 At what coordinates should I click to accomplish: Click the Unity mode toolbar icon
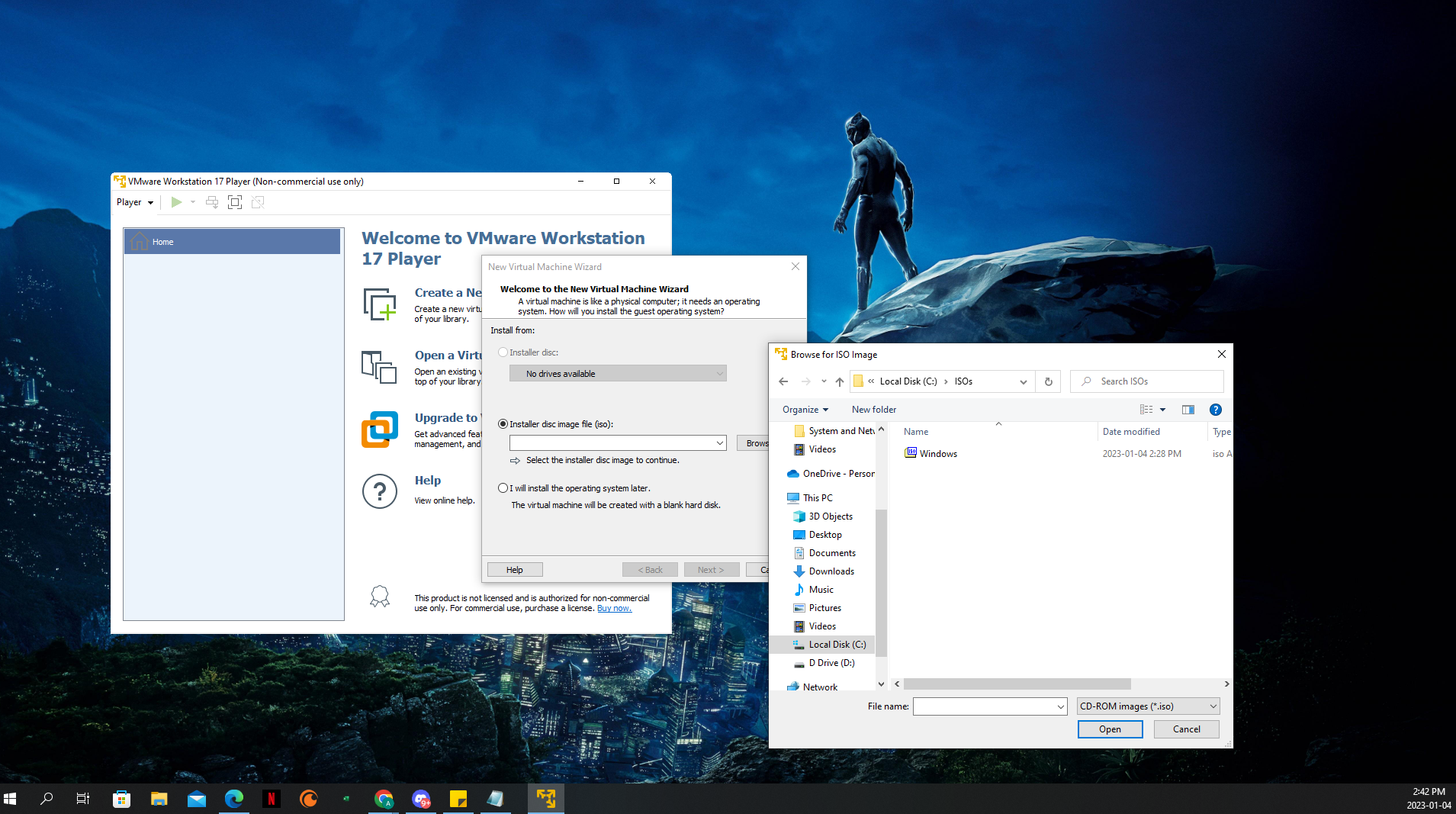coord(258,202)
